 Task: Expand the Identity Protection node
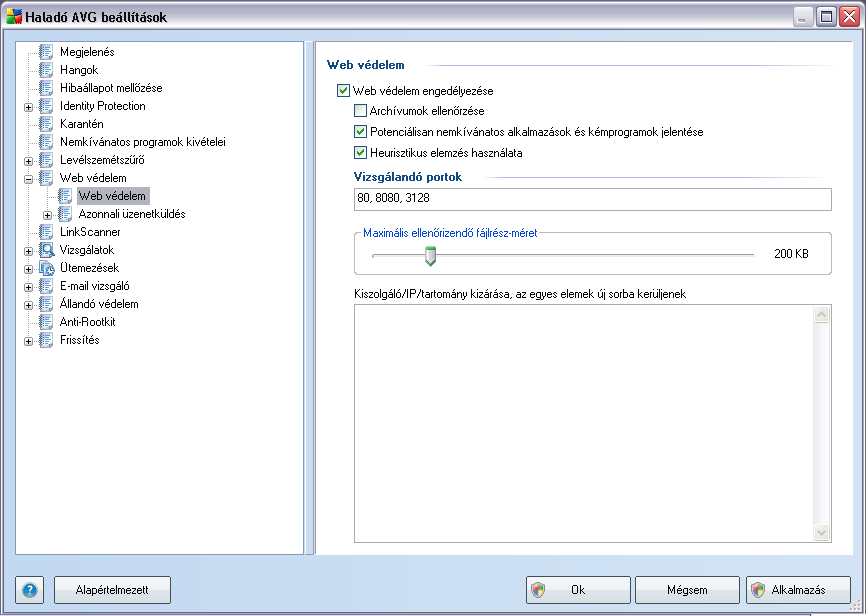[x=29, y=107]
